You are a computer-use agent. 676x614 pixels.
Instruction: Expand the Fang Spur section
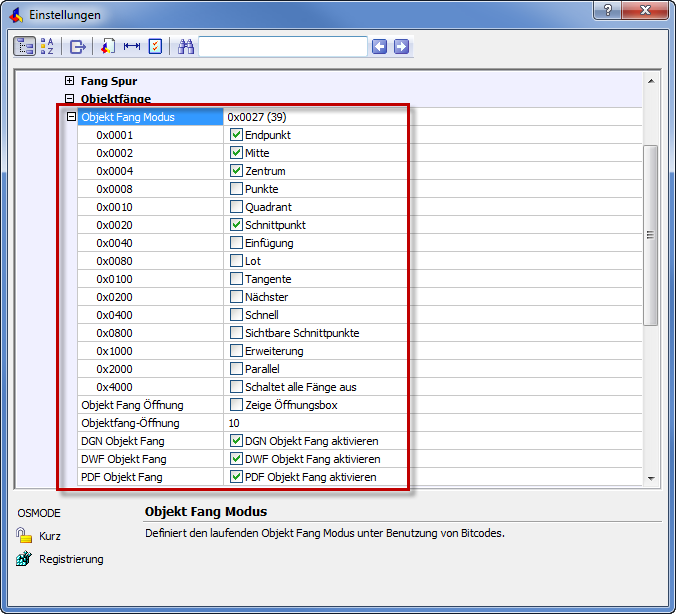point(69,81)
